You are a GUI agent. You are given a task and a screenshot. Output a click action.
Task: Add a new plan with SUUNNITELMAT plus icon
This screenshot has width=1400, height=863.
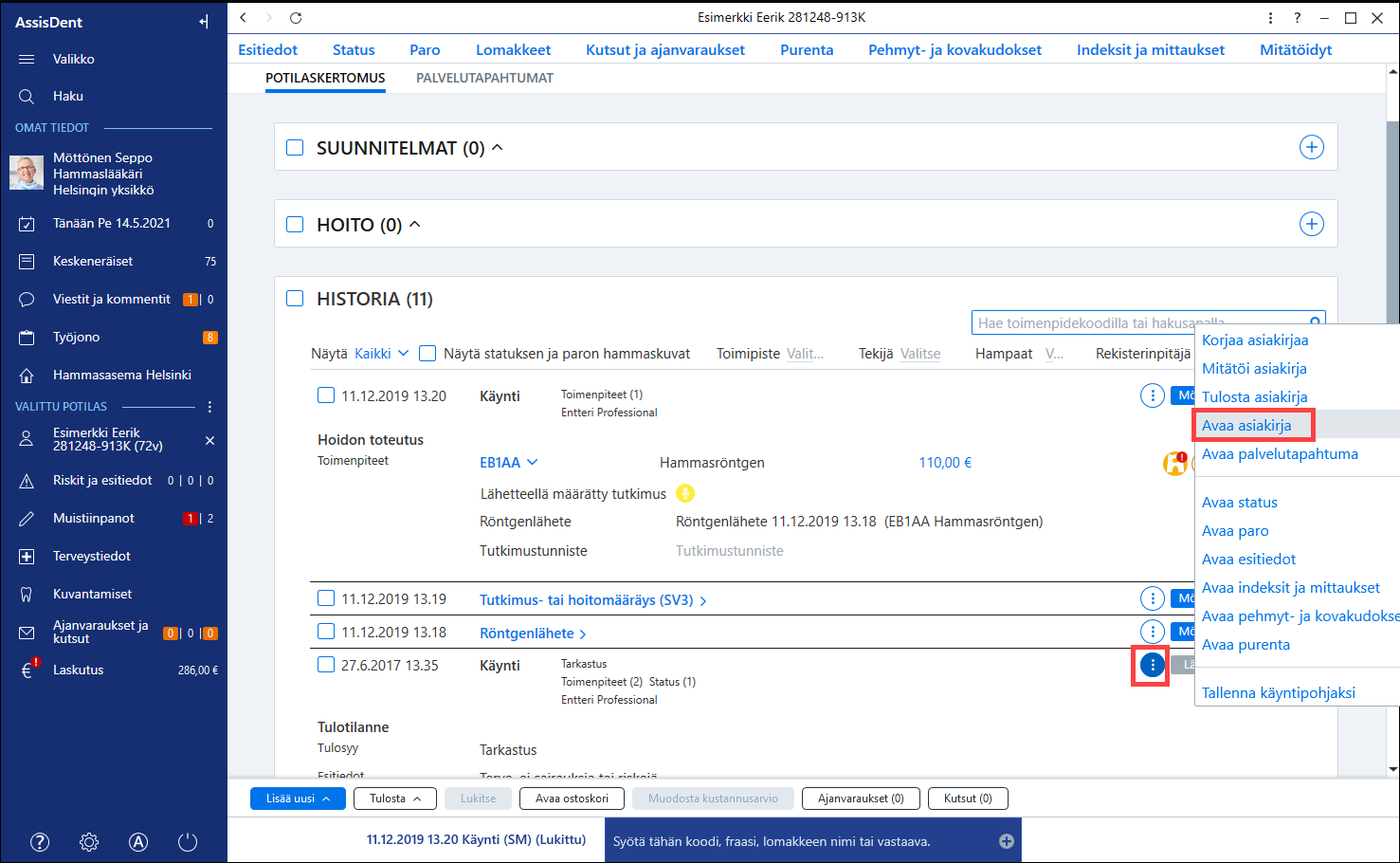click(1312, 147)
